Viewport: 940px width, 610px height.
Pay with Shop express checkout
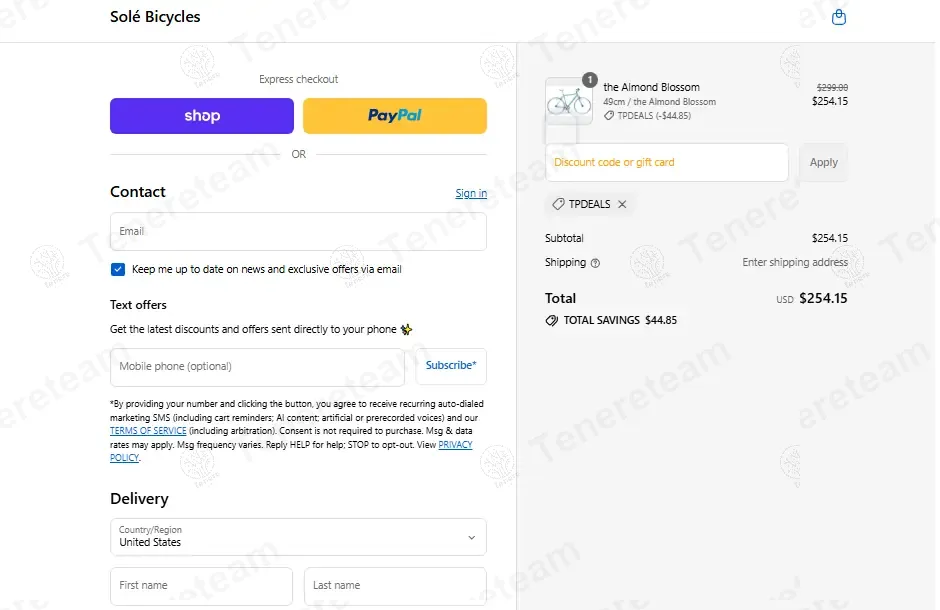click(x=202, y=116)
